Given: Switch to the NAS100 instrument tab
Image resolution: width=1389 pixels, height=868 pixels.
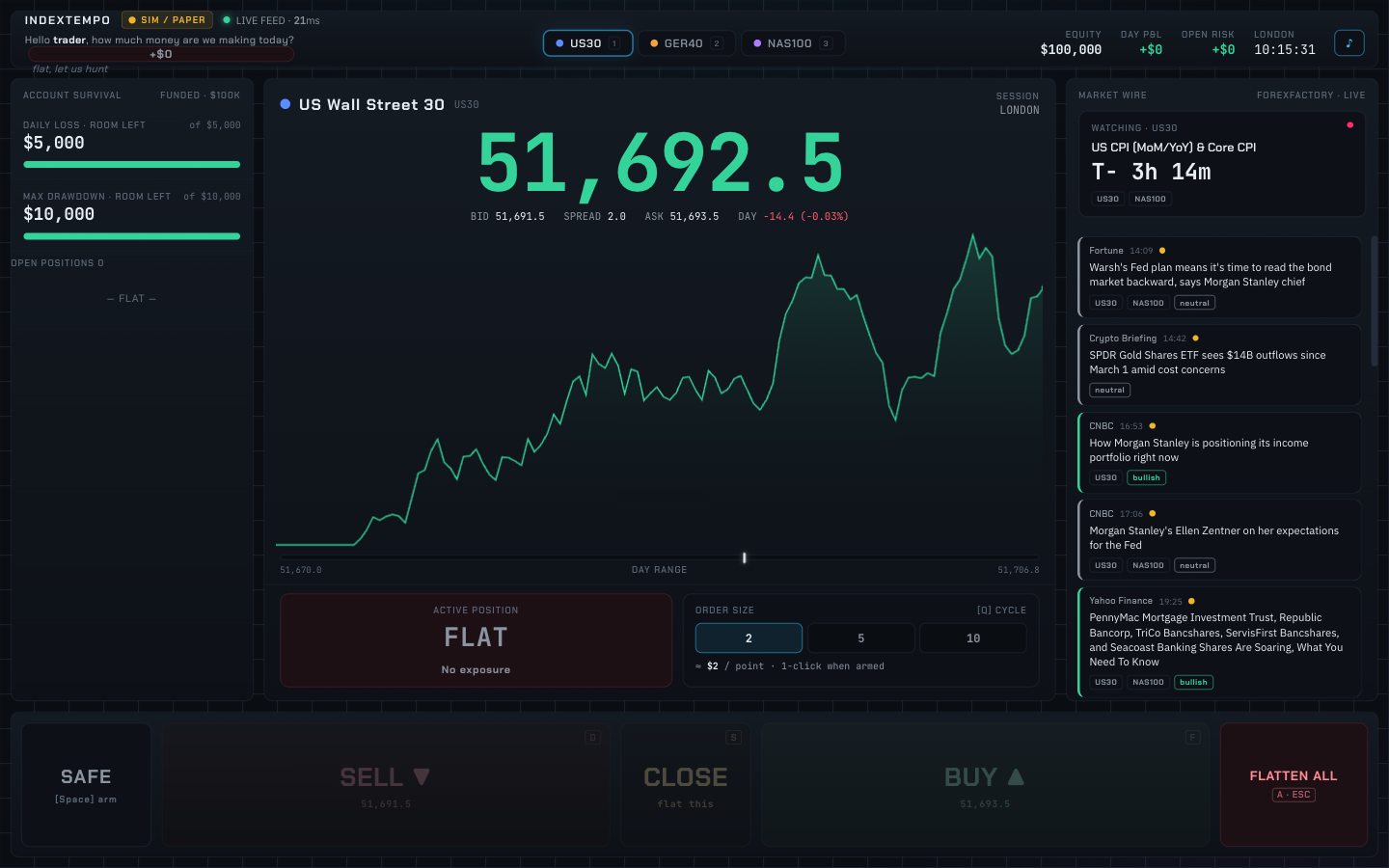Looking at the screenshot, I should (793, 43).
